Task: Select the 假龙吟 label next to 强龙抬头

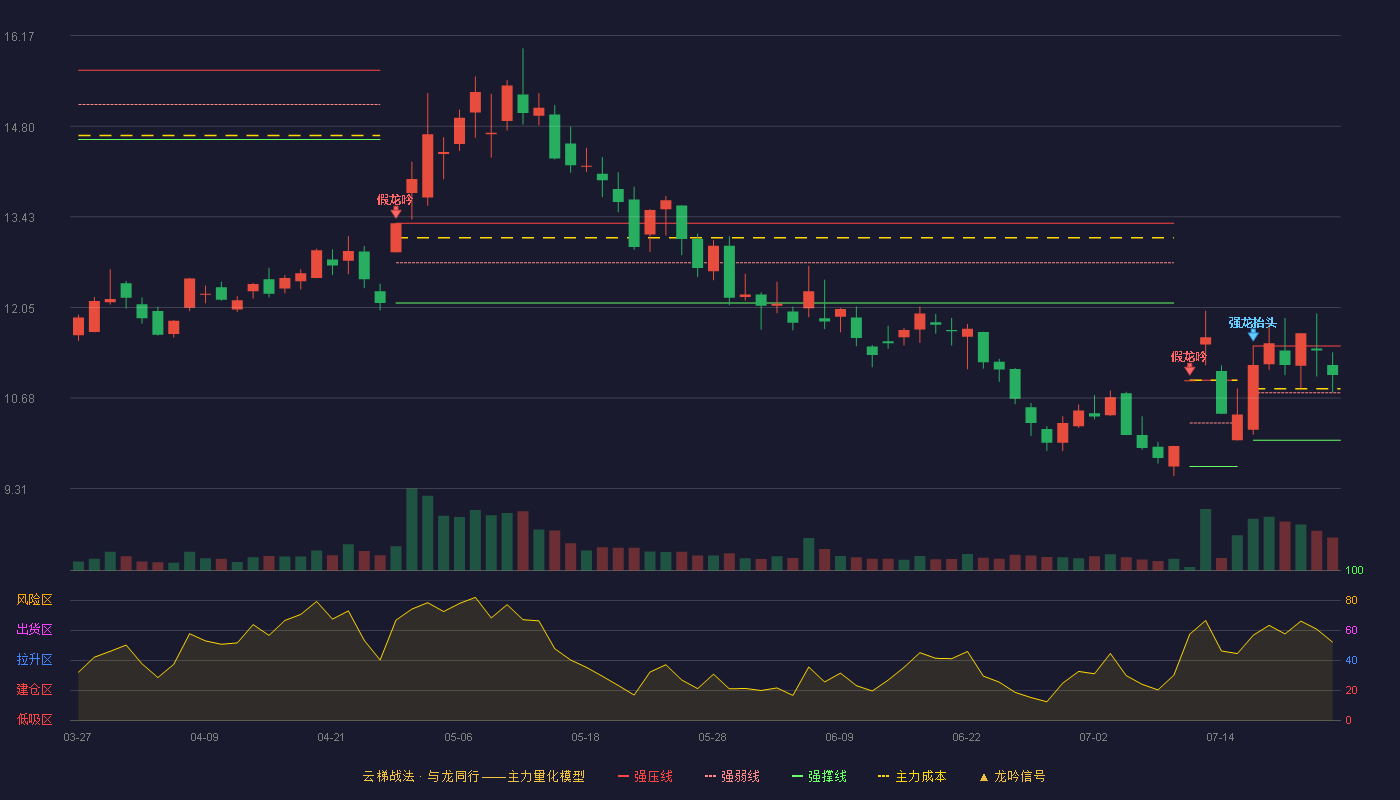Action: tap(1189, 356)
